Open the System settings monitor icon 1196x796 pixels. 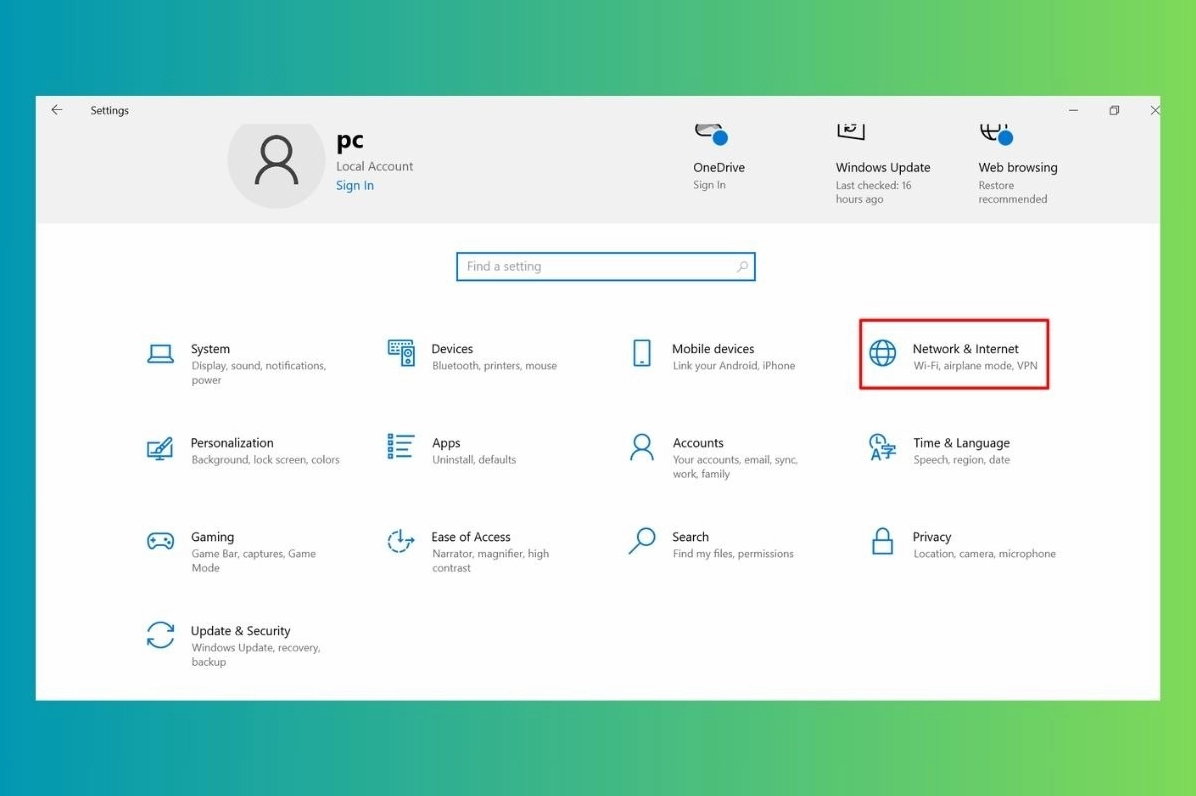tap(160, 353)
